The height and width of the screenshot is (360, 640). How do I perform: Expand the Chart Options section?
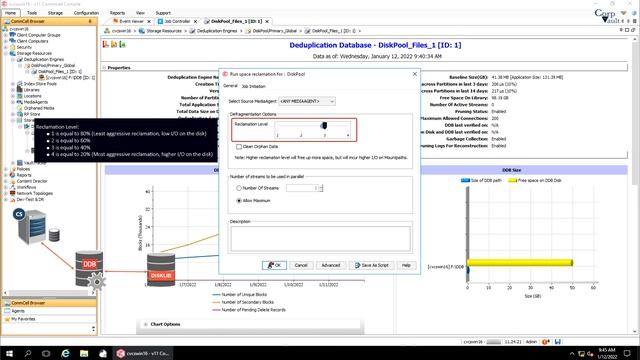pos(146,324)
